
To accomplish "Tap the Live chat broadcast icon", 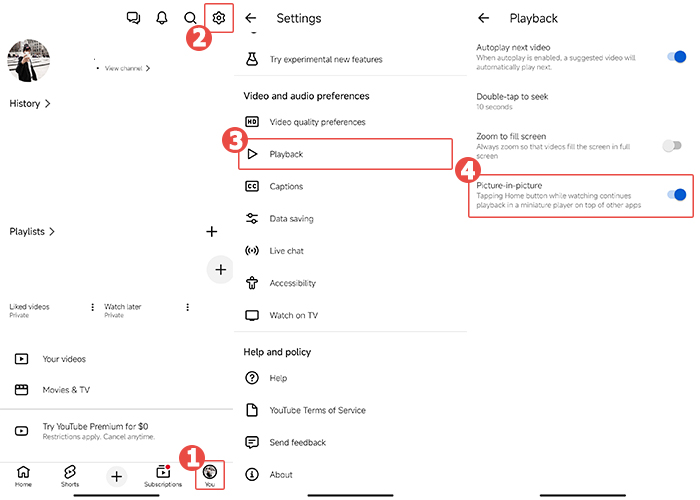I will (x=252, y=250).
